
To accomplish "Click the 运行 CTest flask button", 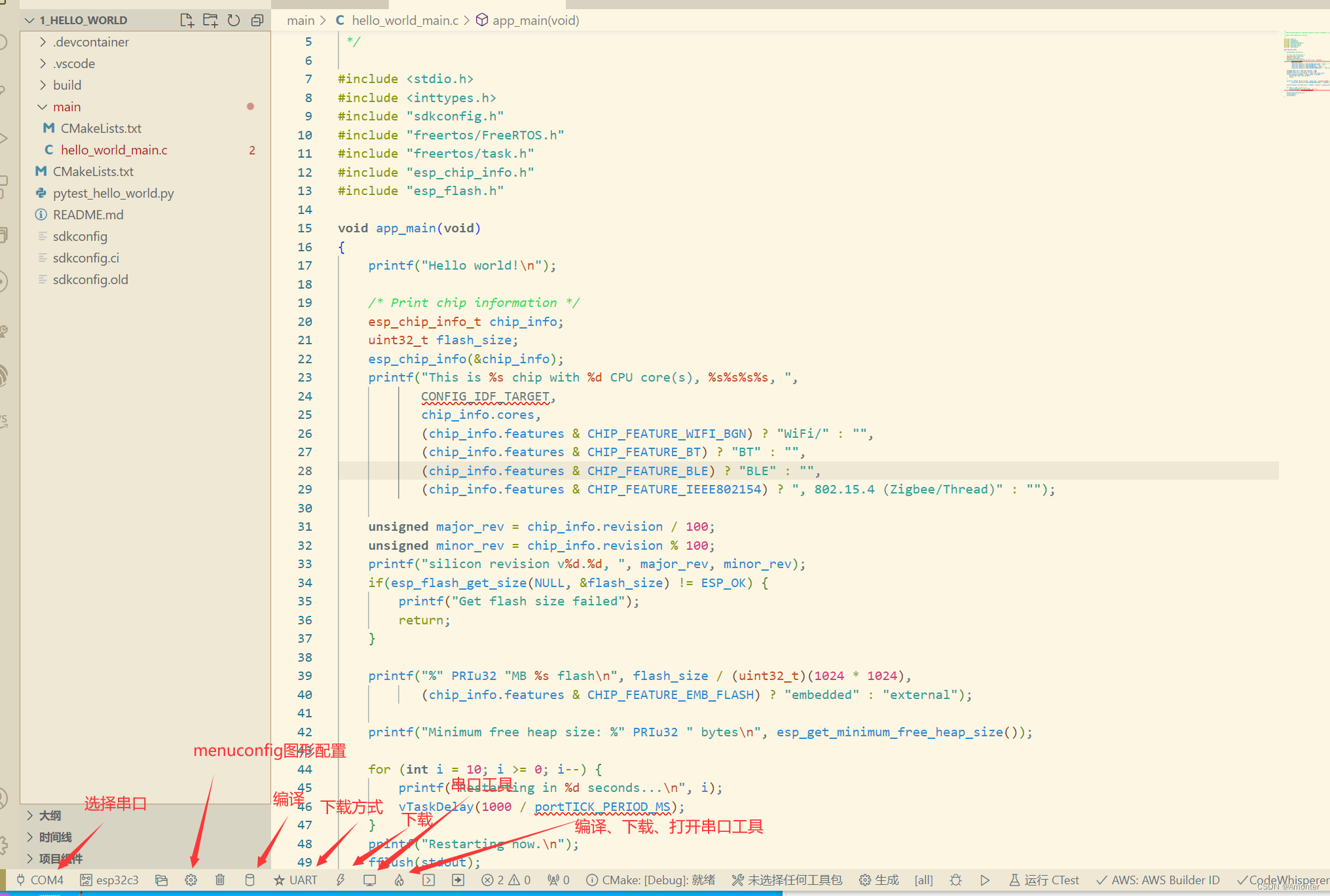I will click(x=1044, y=880).
